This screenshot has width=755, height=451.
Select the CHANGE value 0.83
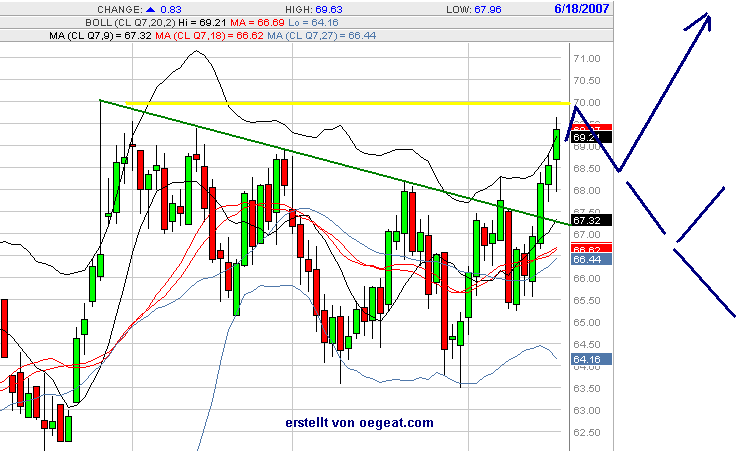(x=171, y=10)
